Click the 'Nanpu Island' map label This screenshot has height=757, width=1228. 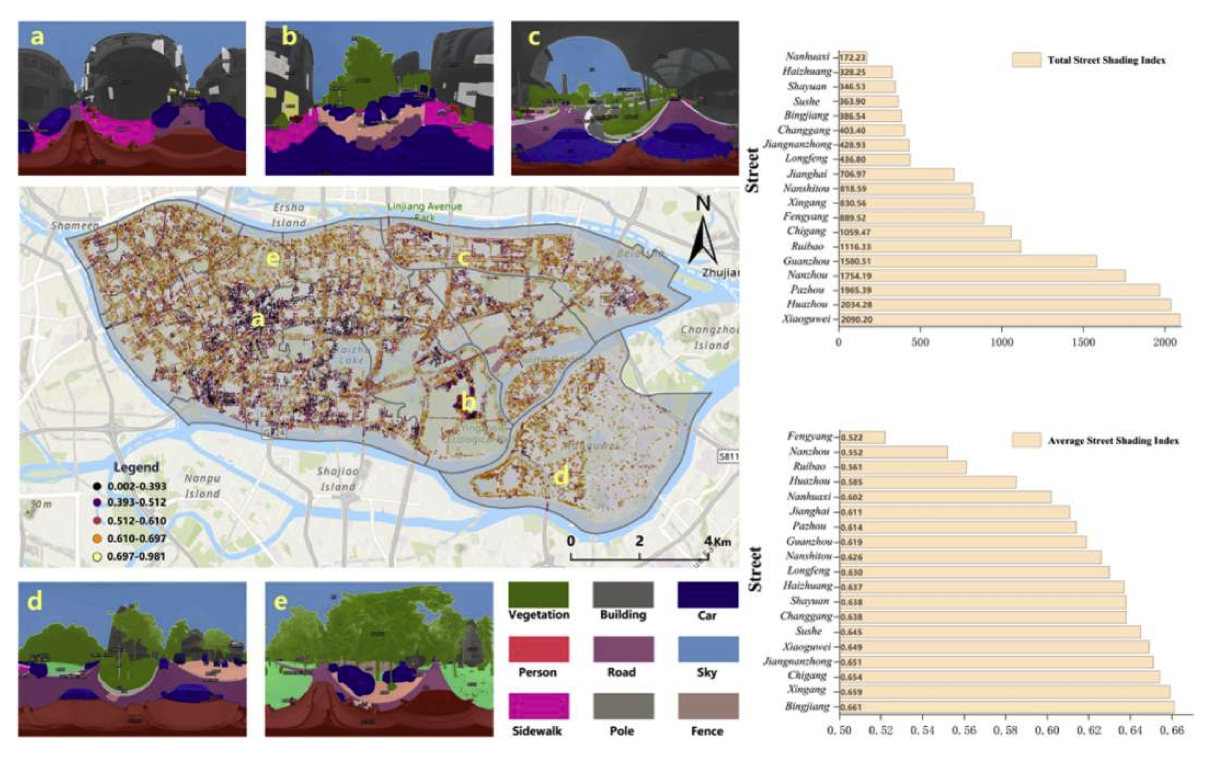point(201,487)
